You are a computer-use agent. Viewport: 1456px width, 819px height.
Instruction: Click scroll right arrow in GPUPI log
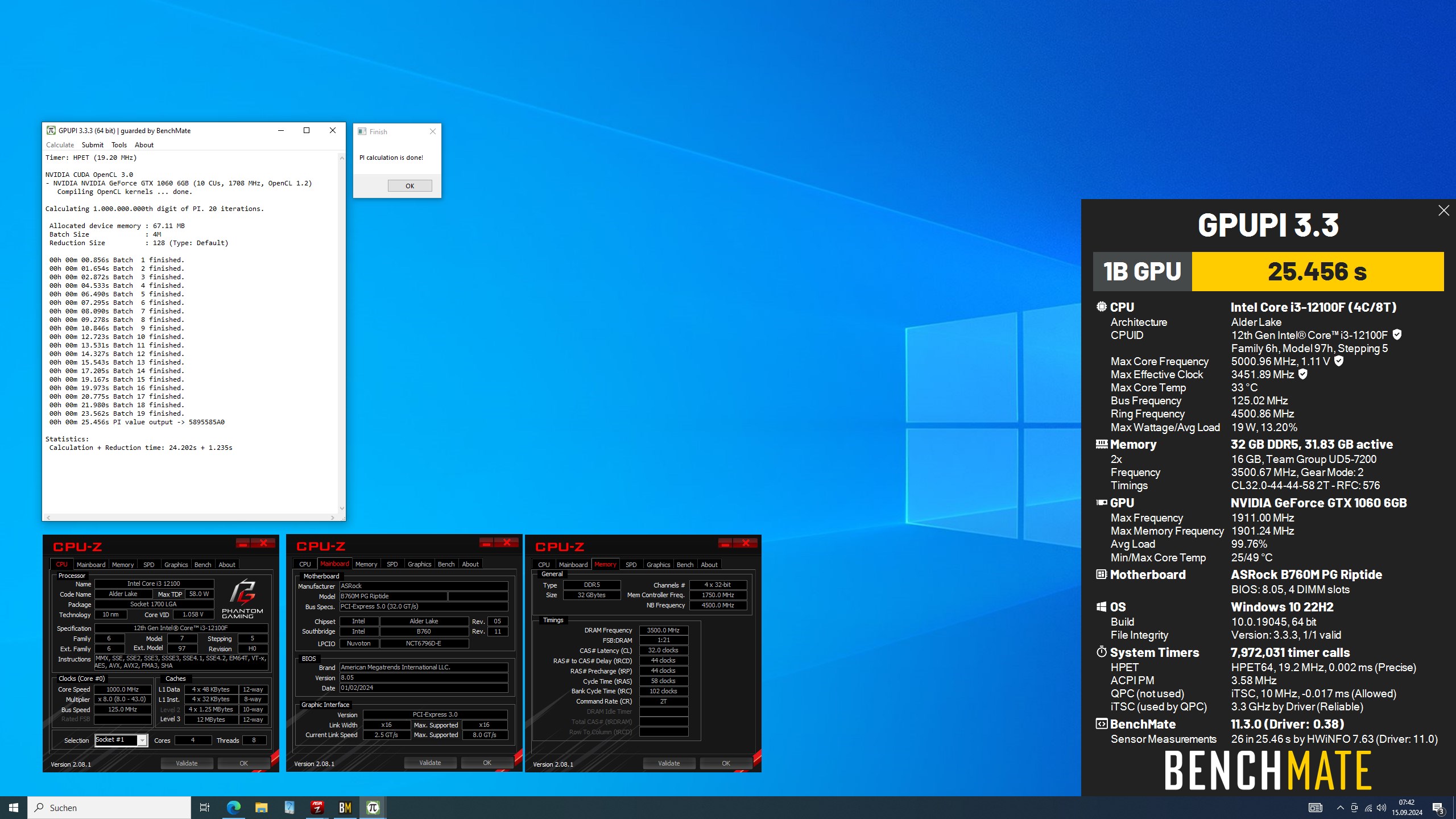tap(333, 518)
